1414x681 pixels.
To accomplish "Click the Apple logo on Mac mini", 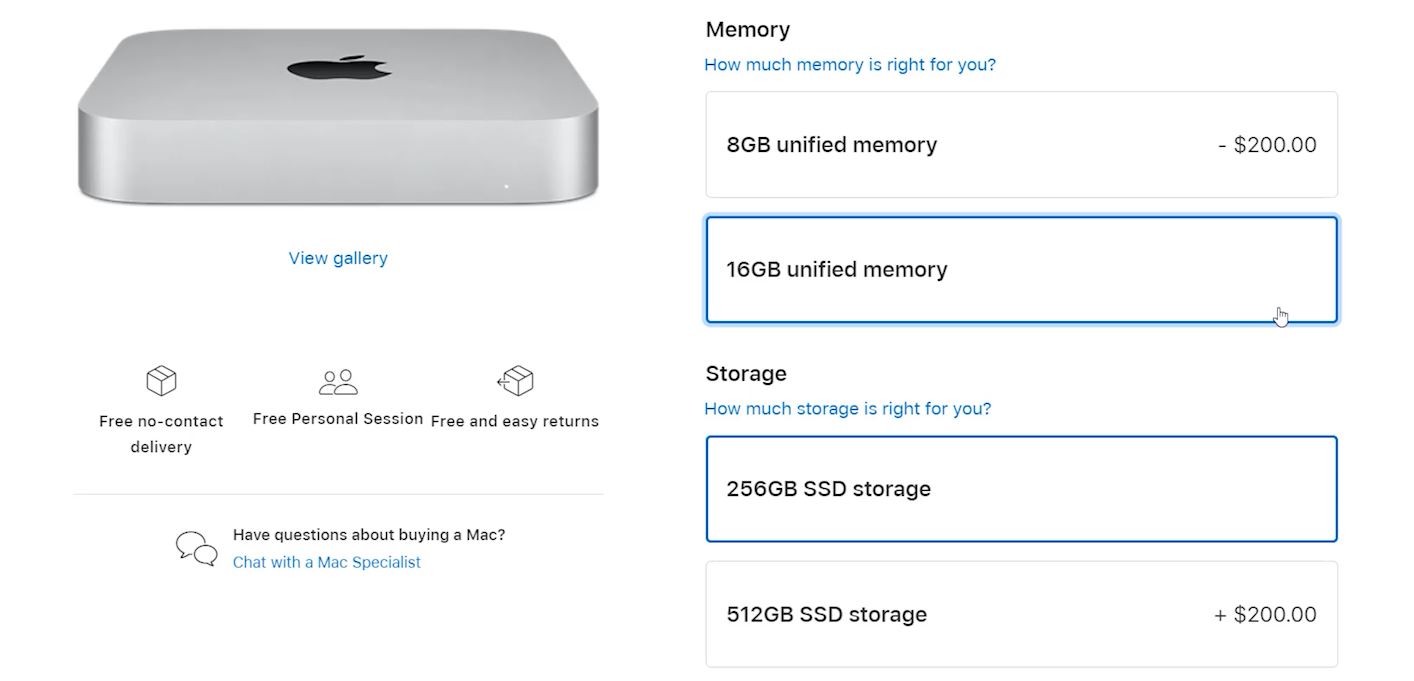I will (338, 68).
